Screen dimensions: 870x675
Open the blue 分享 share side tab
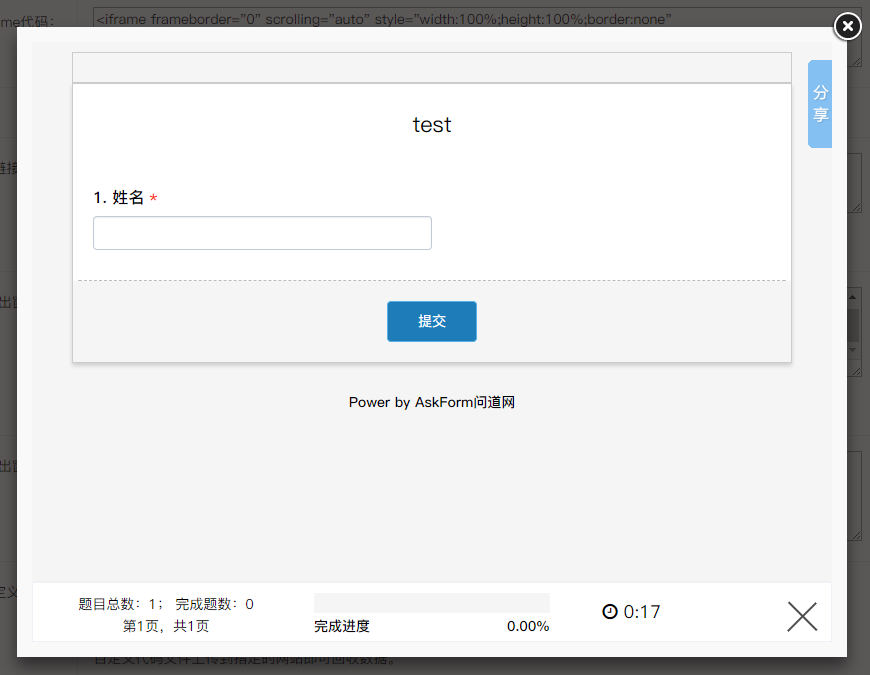coord(820,104)
